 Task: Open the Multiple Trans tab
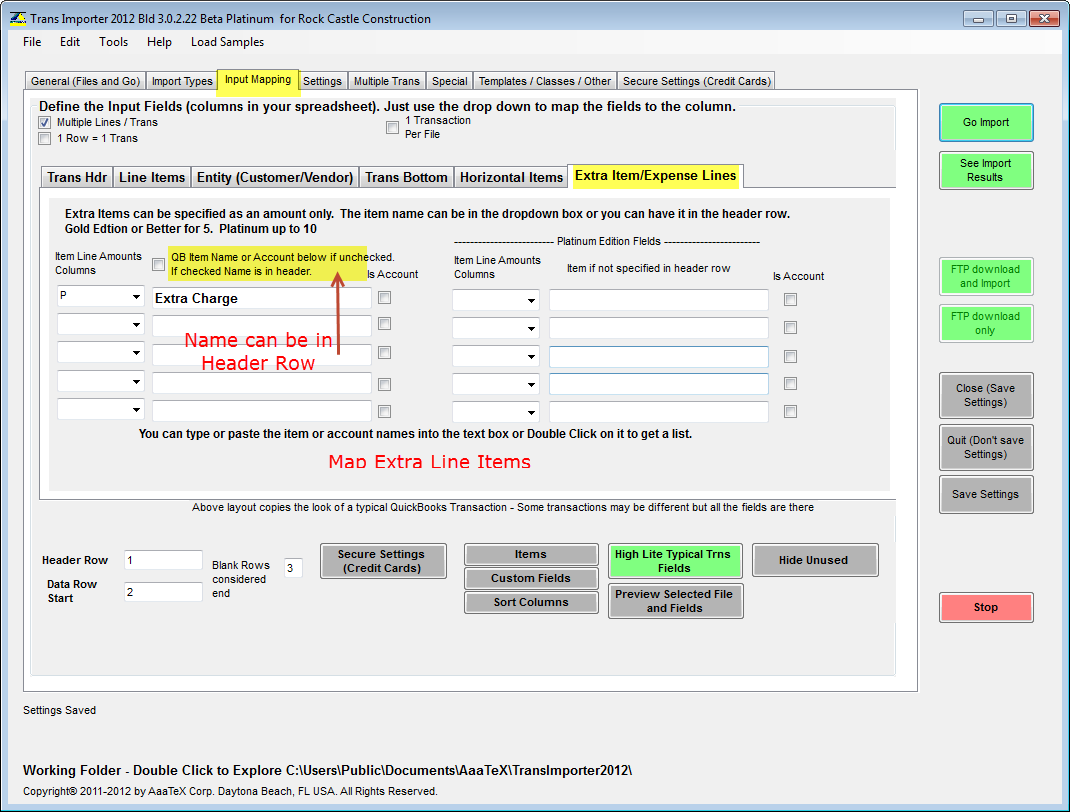387,81
